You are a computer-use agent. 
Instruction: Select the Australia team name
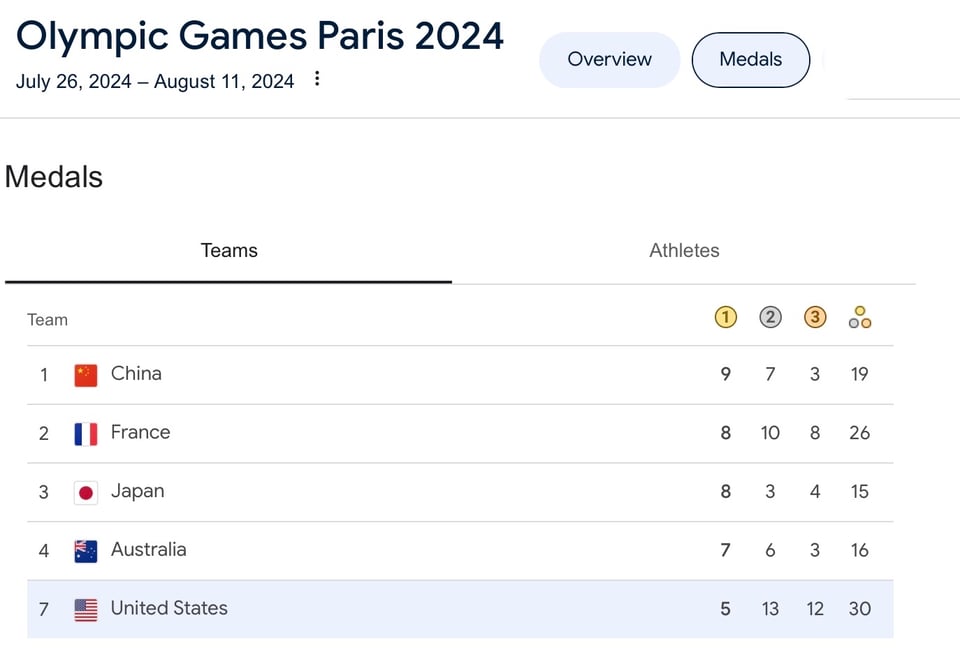coord(148,550)
